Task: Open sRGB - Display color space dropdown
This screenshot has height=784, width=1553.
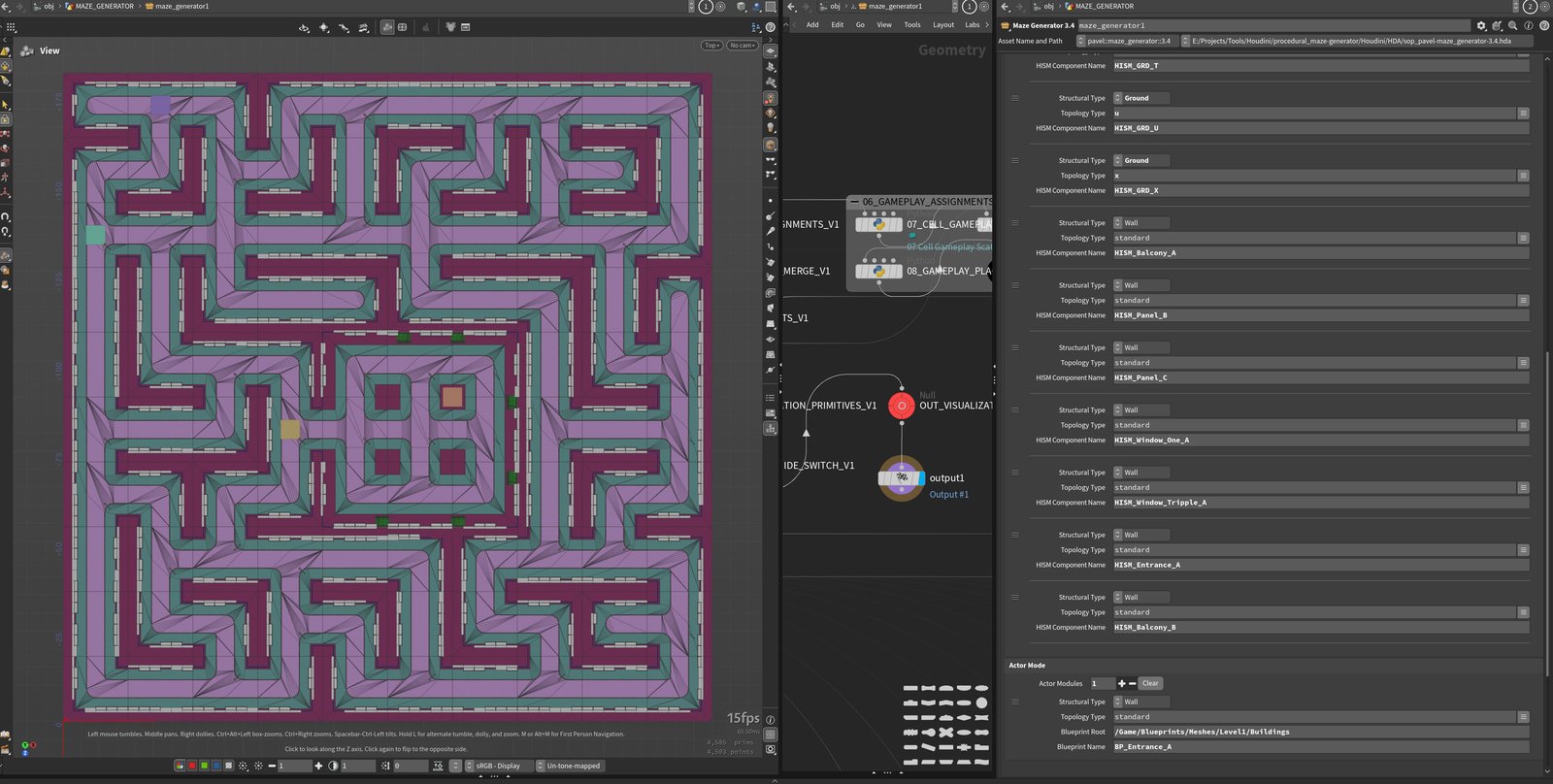Action: (x=498, y=766)
